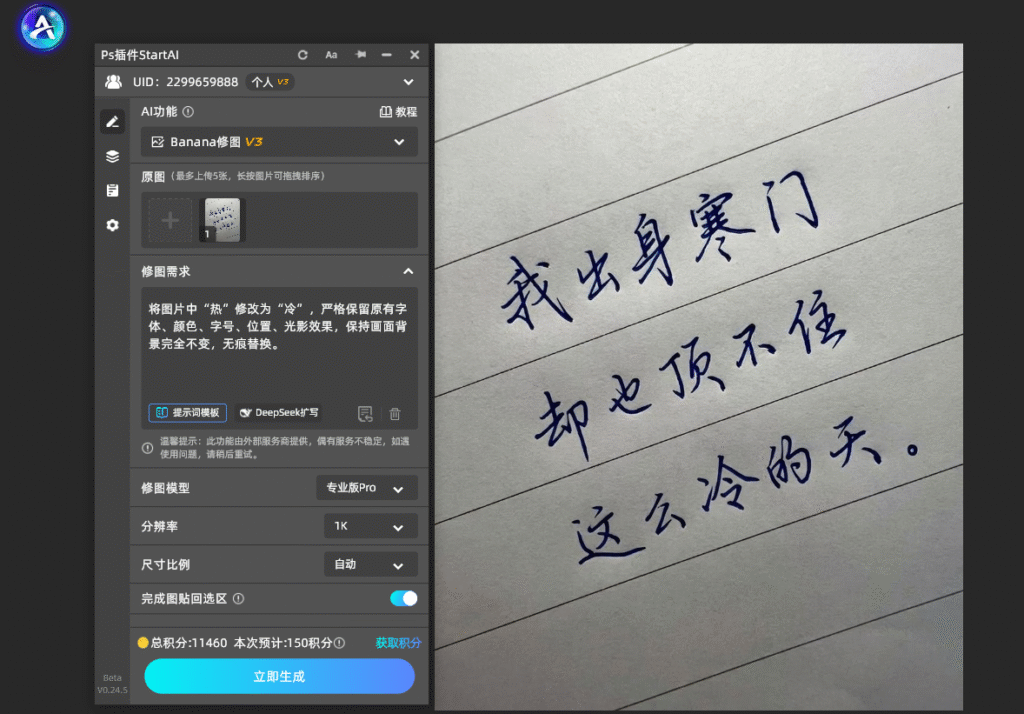The width and height of the screenshot is (1024, 714).
Task: Minimize the StartAI plugin panel
Action: pyautogui.click(x=387, y=55)
